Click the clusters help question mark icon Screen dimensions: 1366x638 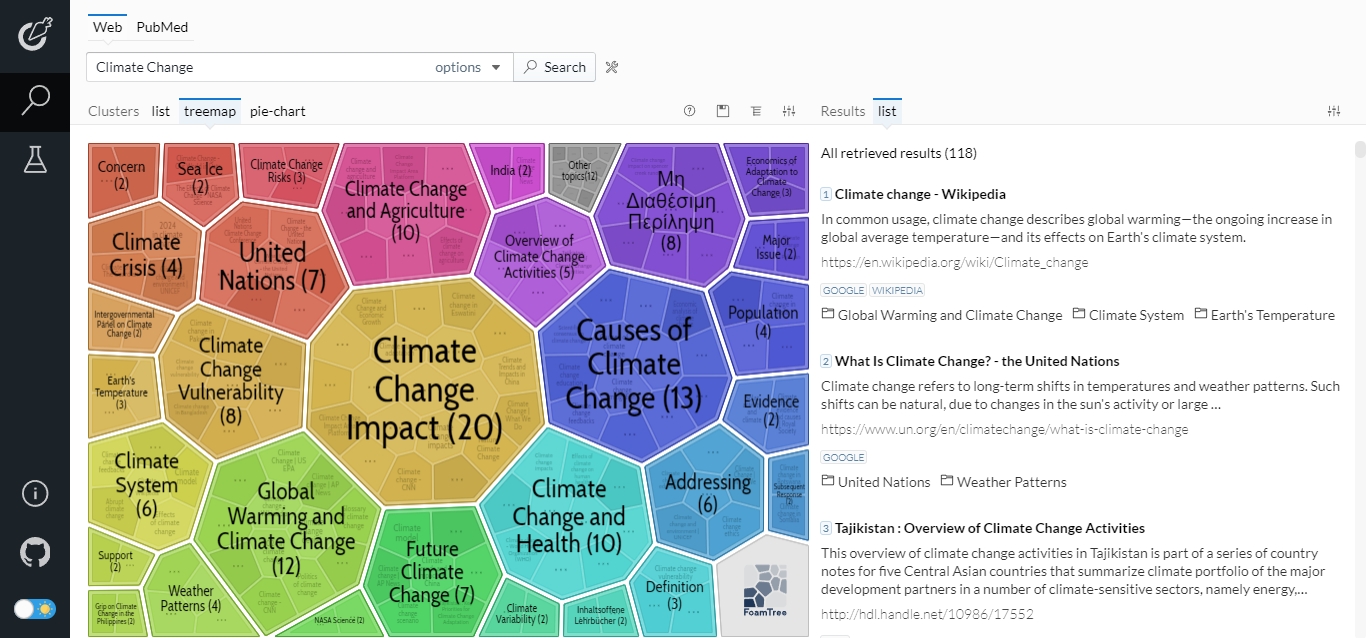click(x=689, y=111)
